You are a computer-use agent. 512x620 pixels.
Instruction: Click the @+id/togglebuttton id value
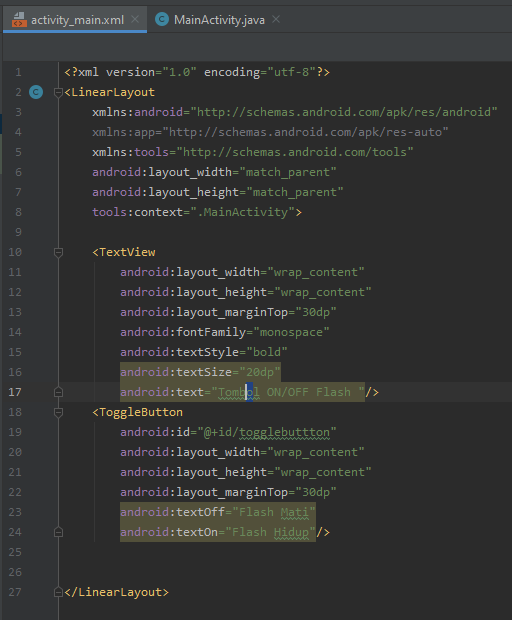266,432
